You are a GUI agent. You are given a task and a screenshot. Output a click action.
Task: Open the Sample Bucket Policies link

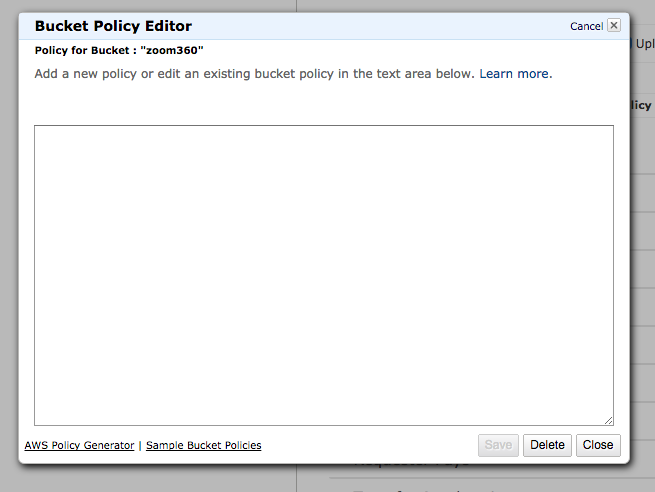tap(203, 445)
